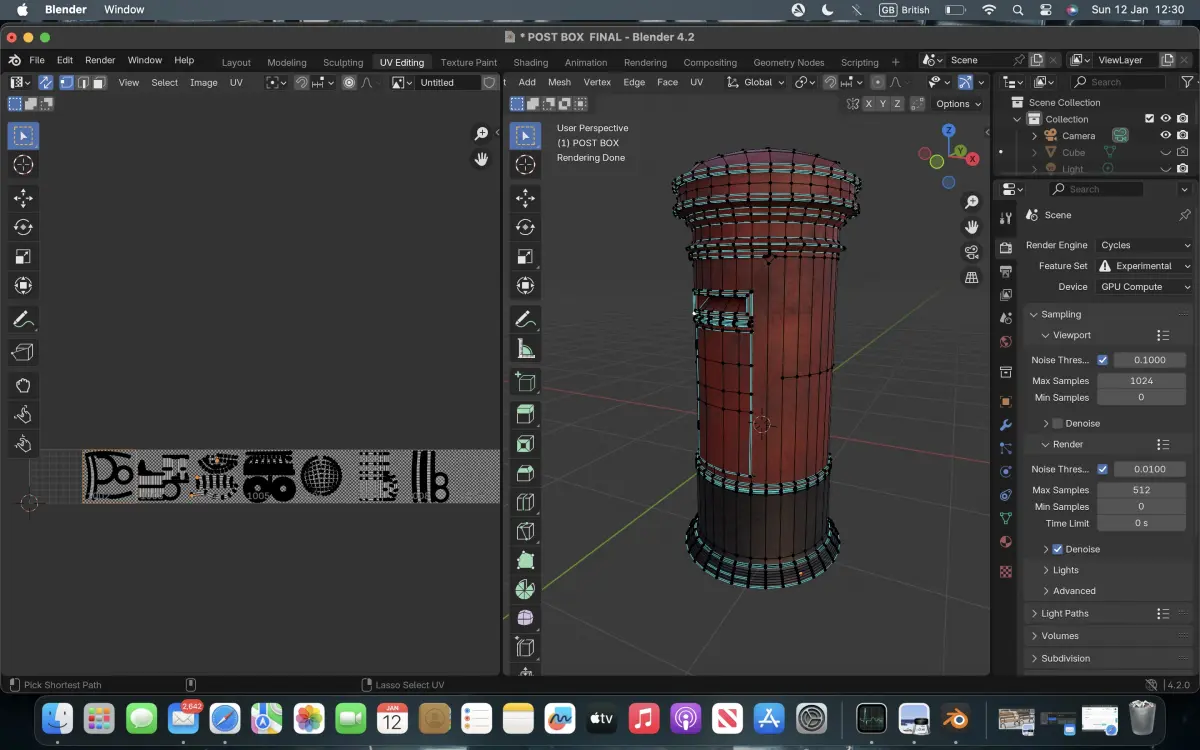Launch Blender from the Dock
This screenshot has width=1200, height=750.
[955, 718]
